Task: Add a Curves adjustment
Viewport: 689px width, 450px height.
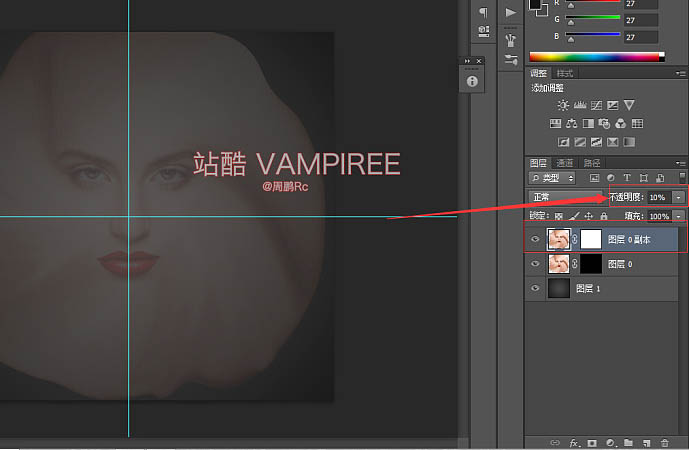Action: pos(596,105)
